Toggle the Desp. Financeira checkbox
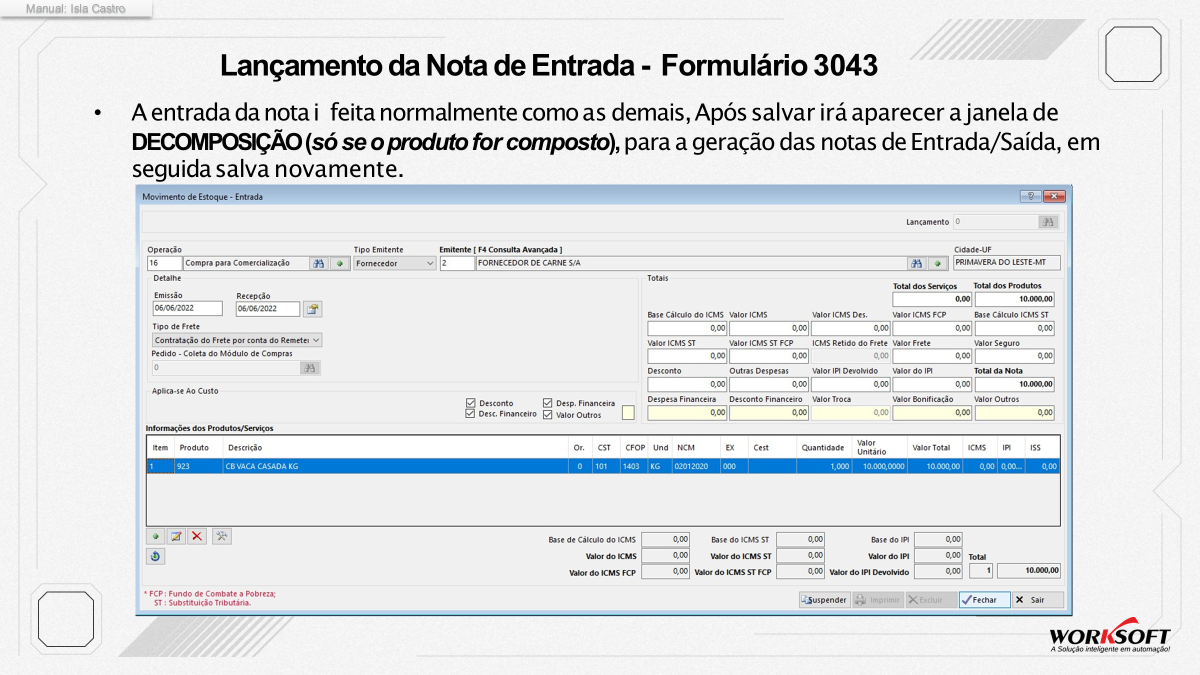Screen dimensions: 1200x675 pyautogui.click(x=548, y=403)
